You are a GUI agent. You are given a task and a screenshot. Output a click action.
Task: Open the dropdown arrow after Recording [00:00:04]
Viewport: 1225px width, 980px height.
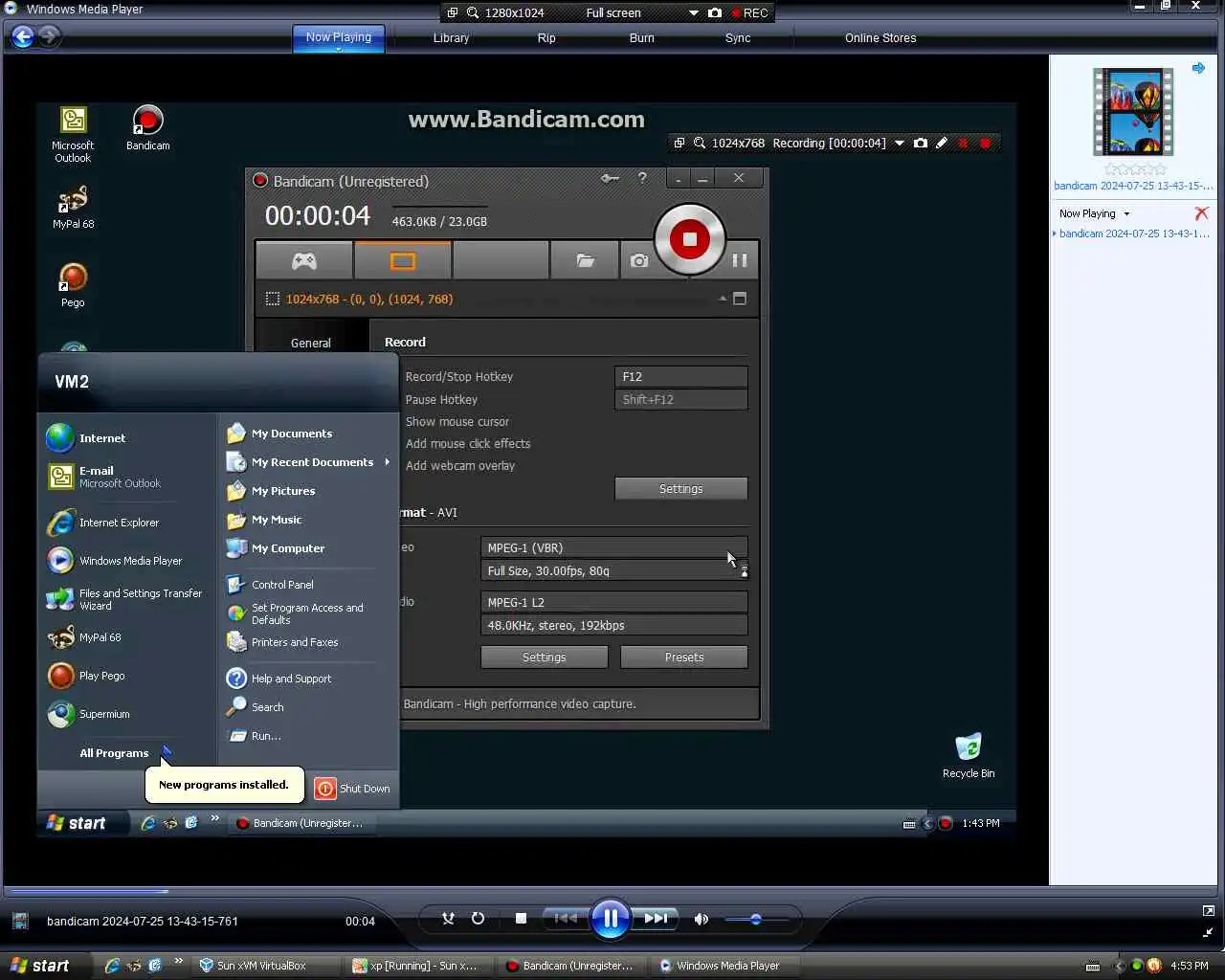(899, 143)
